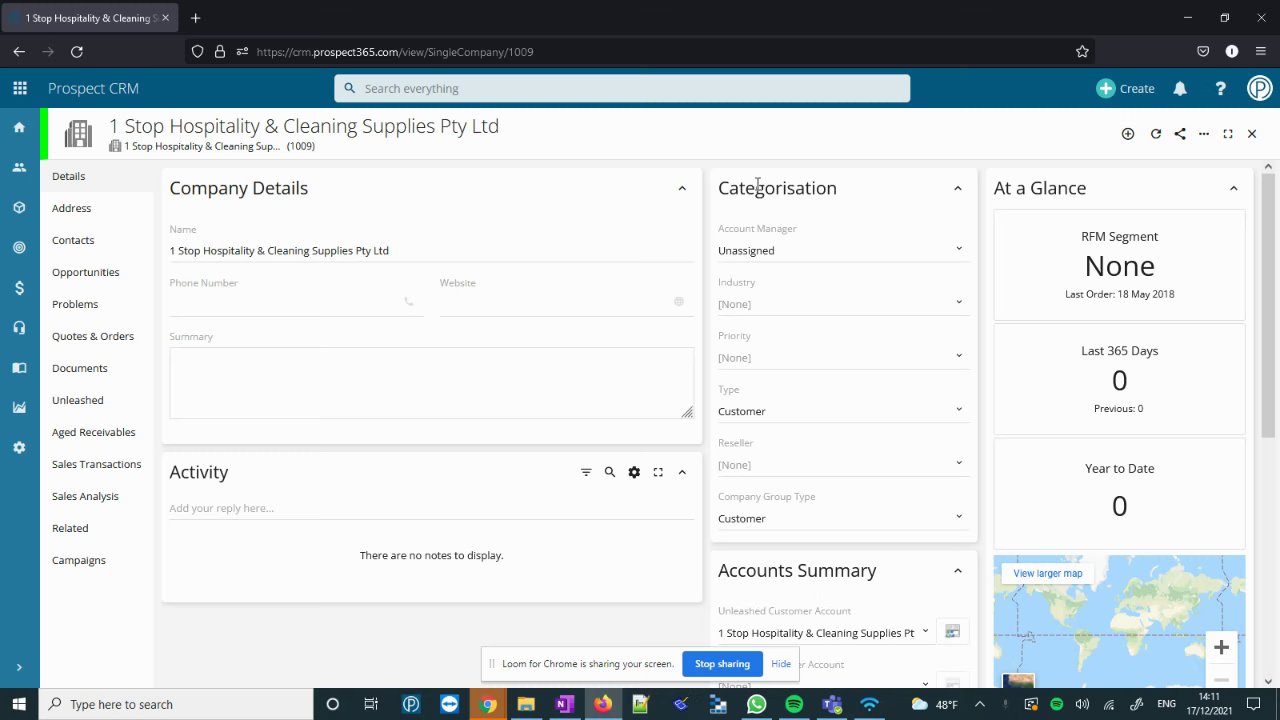Image resolution: width=1280 pixels, height=720 pixels.
Task: Open the Type dropdown
Action: (842, 411)
